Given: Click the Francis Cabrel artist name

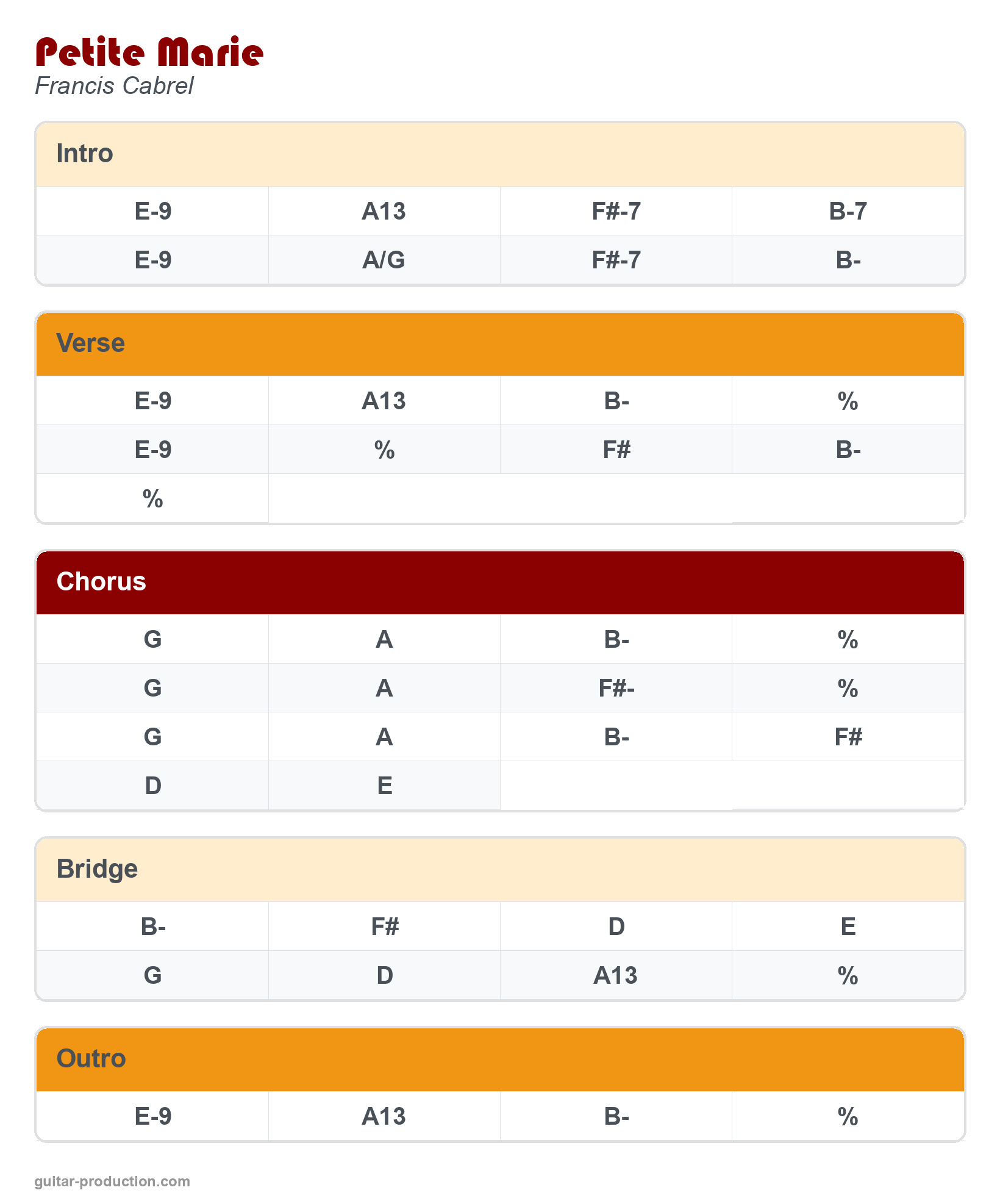Looking at the screenshot, I should click(114, 86).
